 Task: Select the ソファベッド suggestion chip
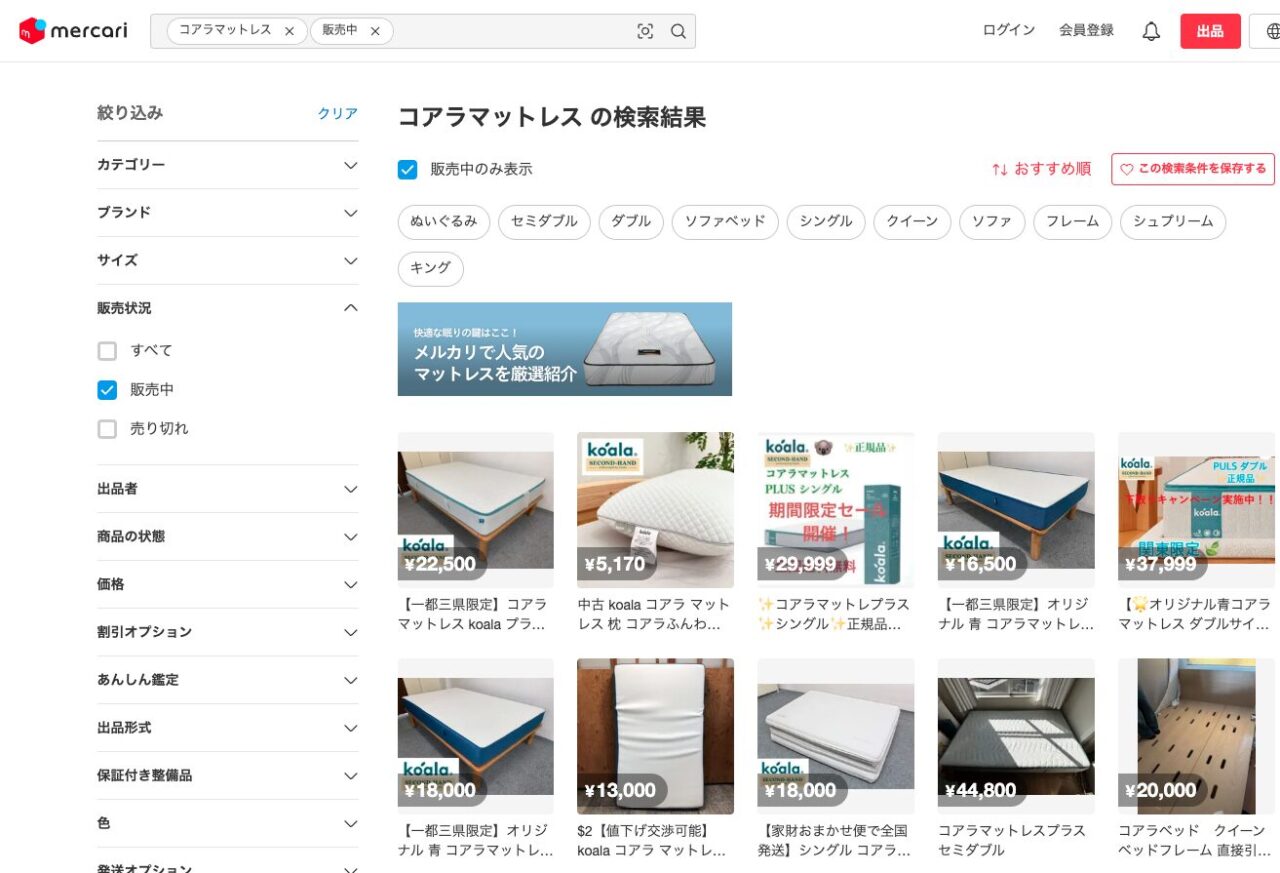(x=724, y=222)
